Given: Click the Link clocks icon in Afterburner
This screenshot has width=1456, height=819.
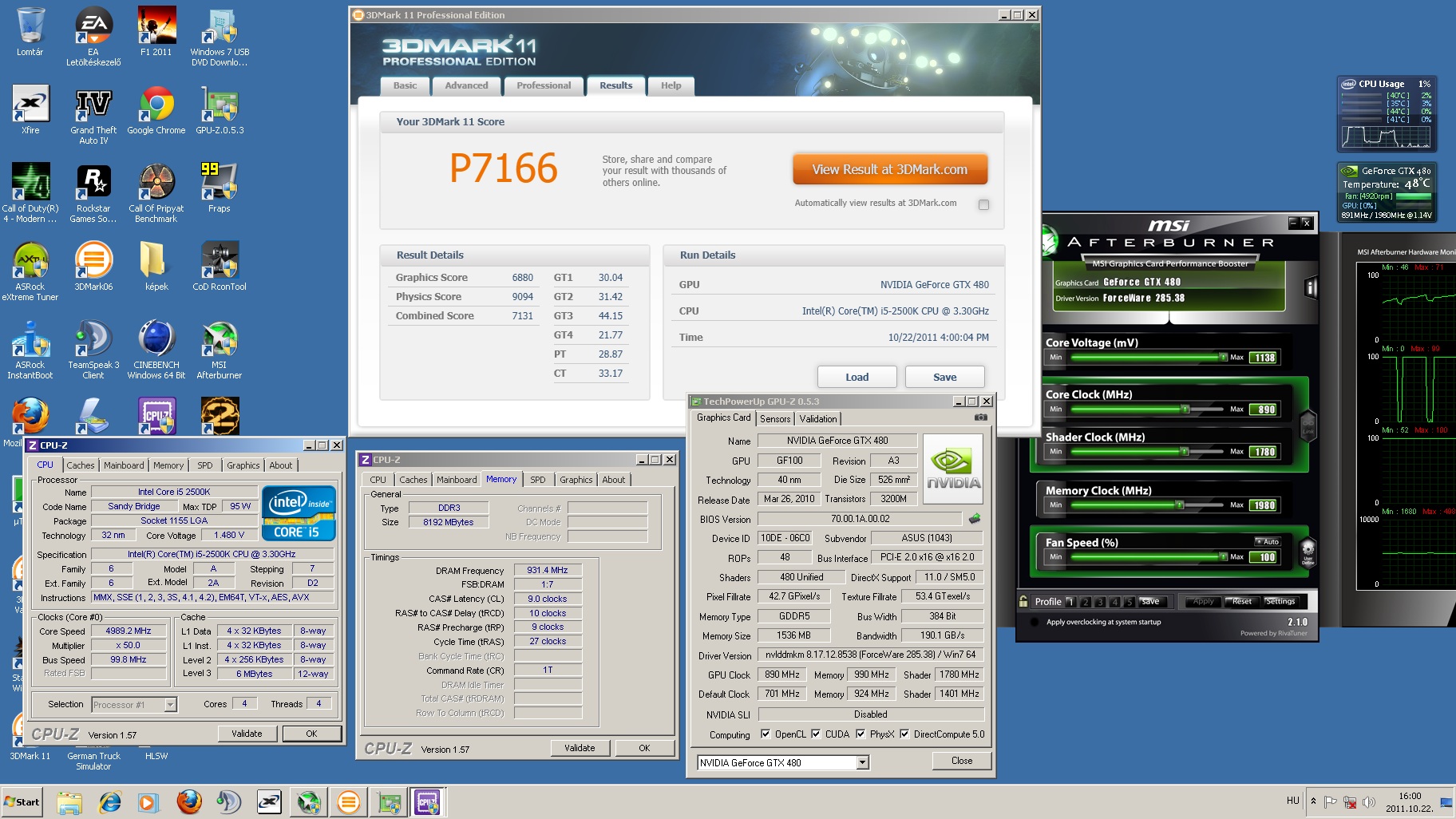Looking at the screenshot, I should pyautogui.click(x=1308, y=424).
